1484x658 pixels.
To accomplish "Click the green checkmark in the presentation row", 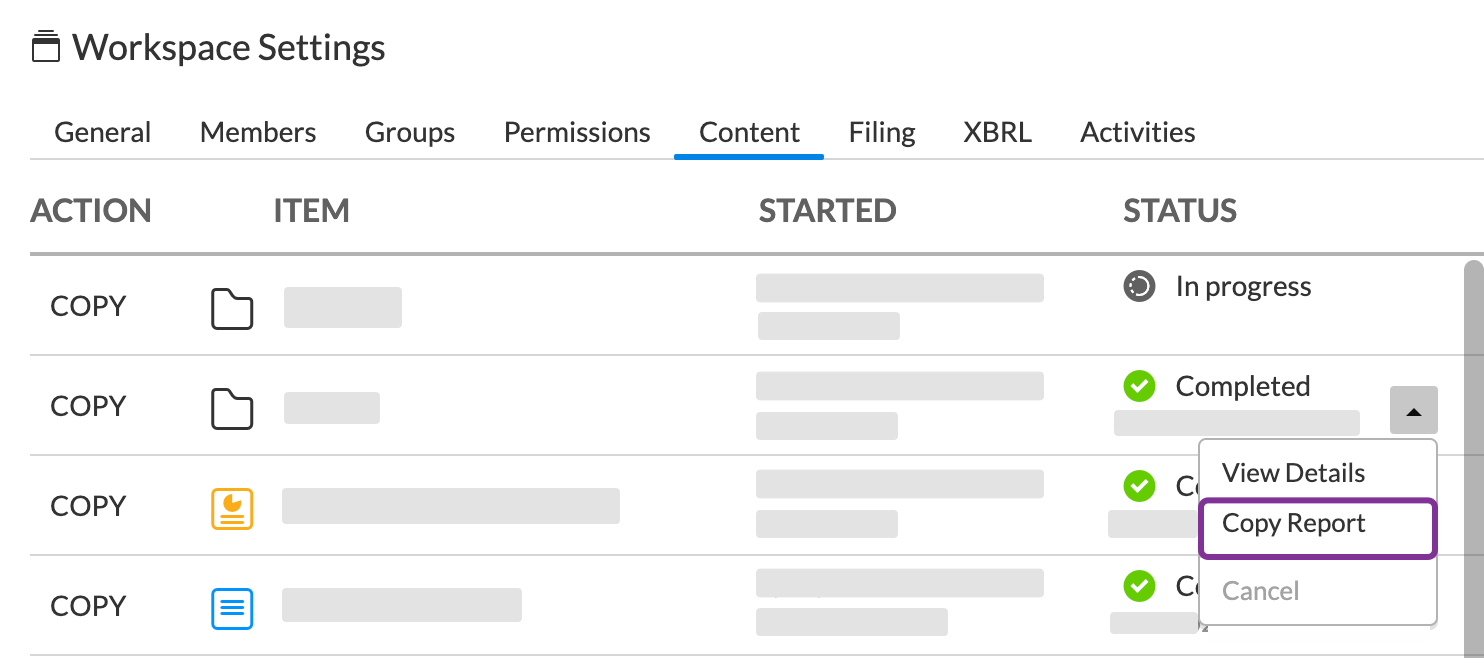I will 1139,486.
